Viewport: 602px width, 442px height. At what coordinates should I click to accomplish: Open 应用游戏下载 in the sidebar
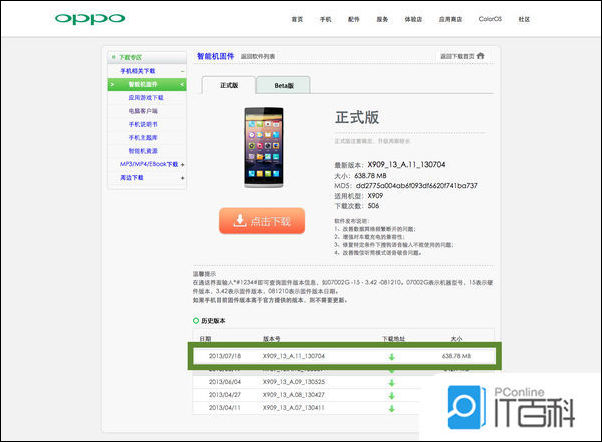point(146,98)
